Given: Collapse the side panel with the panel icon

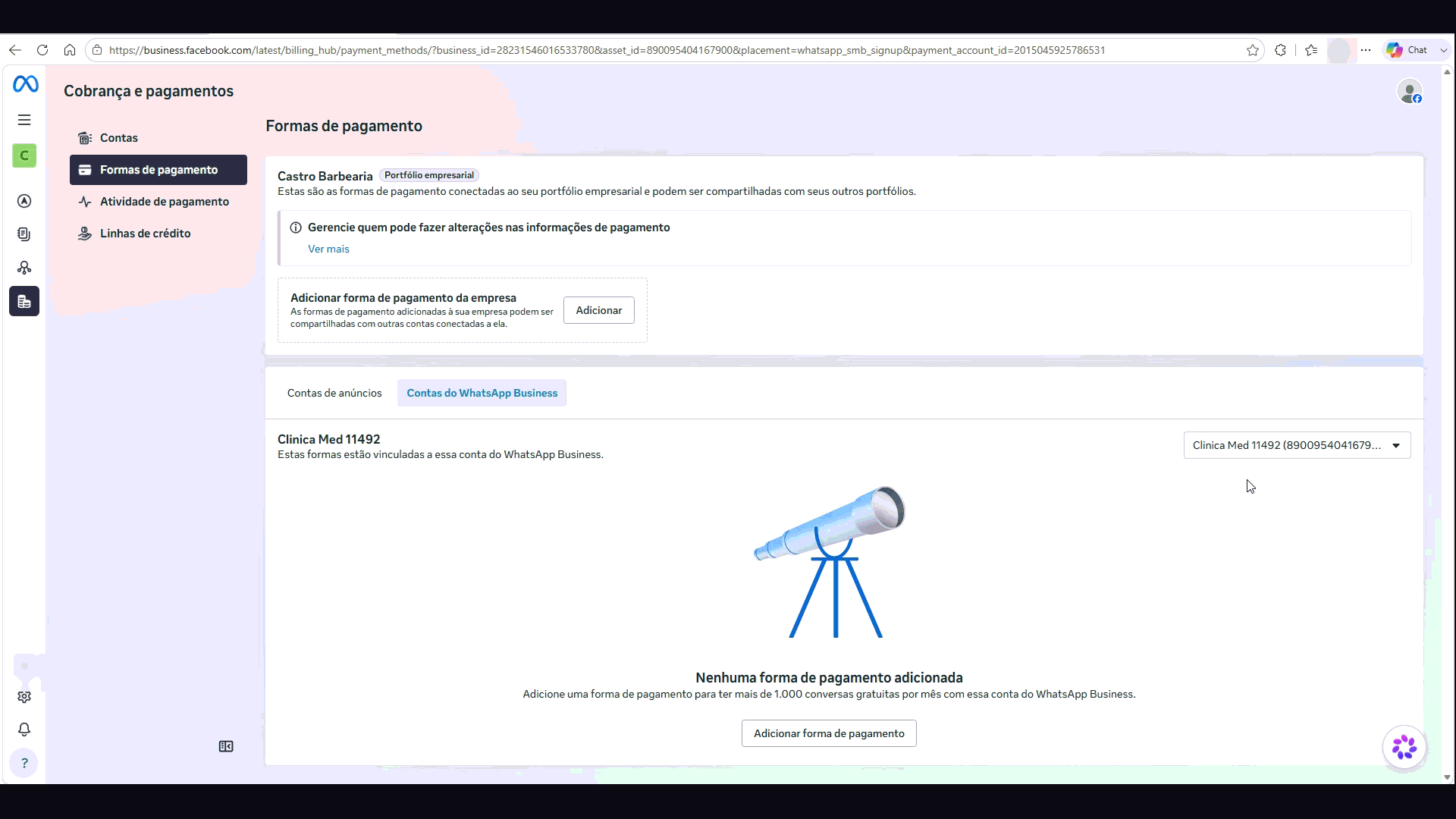Looking at the screenshot, I should [226, 747].
